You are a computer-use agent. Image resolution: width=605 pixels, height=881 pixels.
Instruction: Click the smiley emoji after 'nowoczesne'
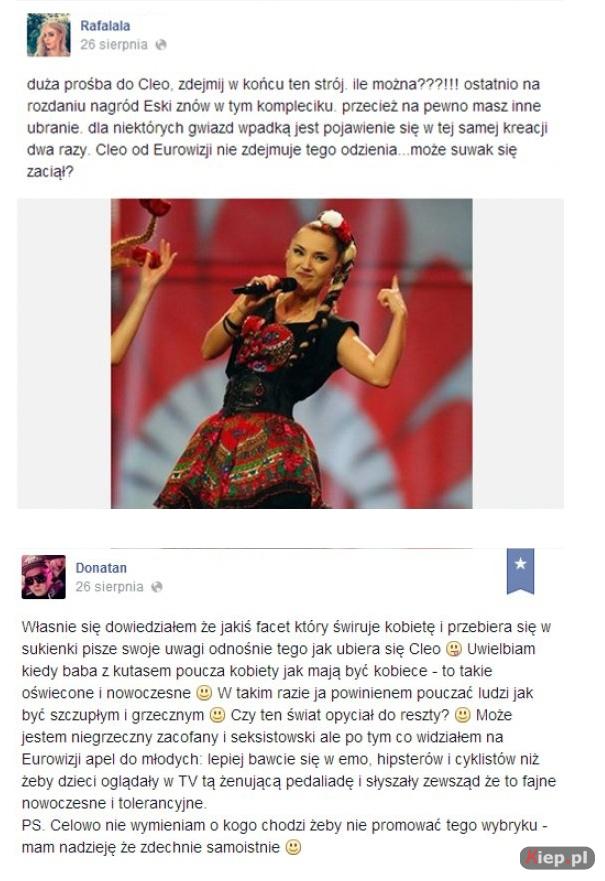[204, 693]
